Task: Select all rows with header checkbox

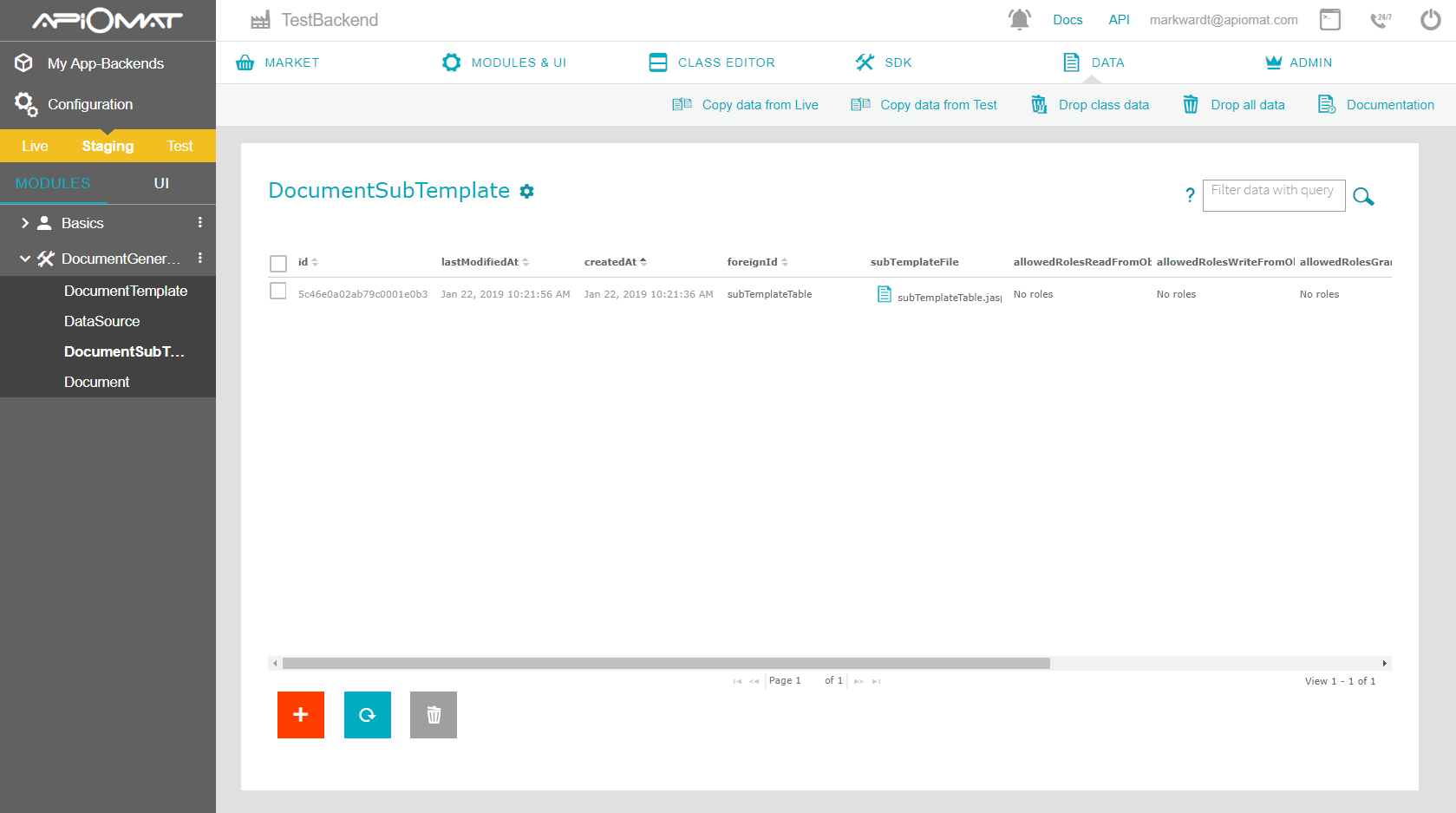Action: pos(277,263)
